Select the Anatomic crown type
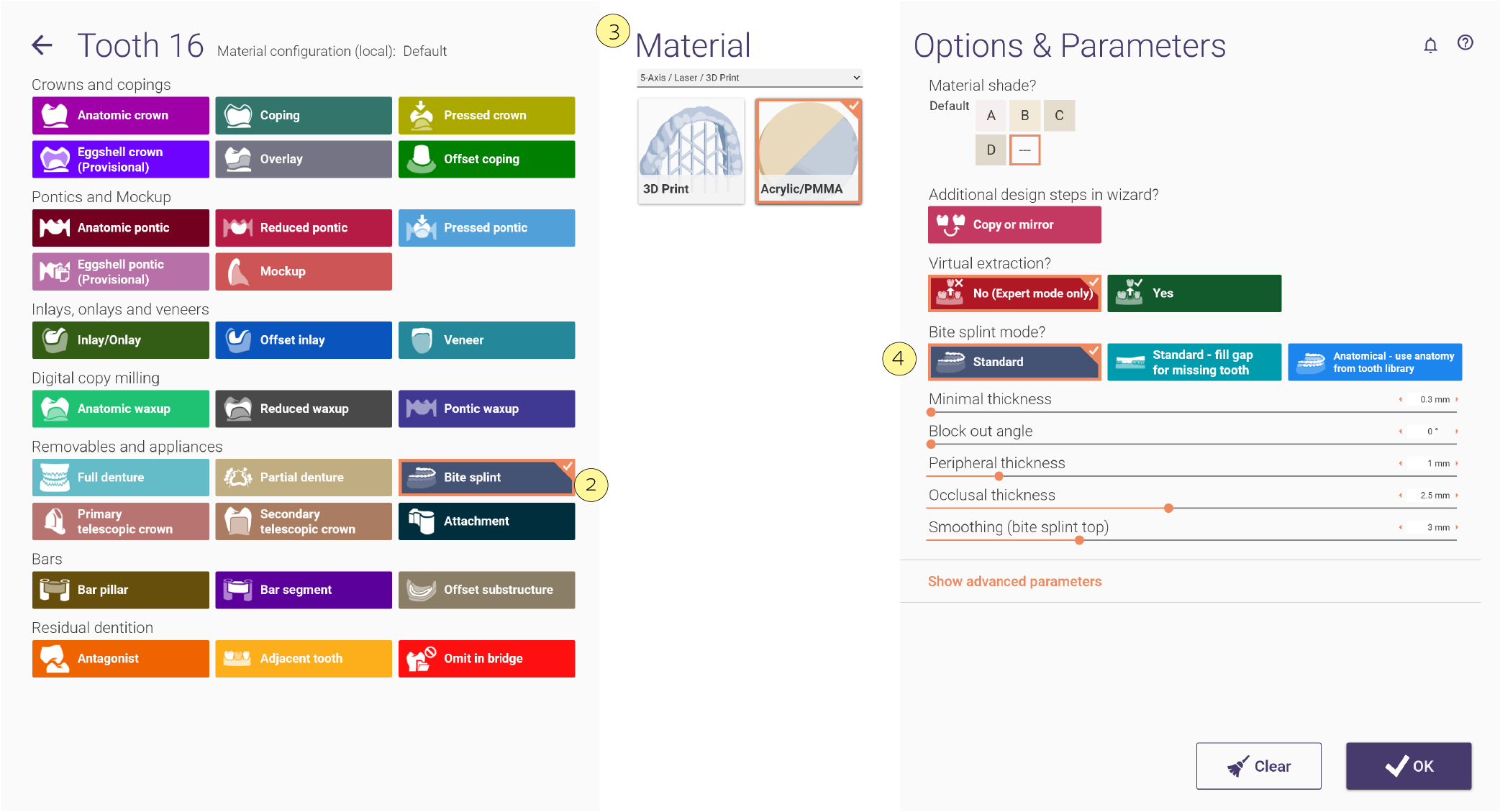This screenshot has width=1500, height=812. 121,115
